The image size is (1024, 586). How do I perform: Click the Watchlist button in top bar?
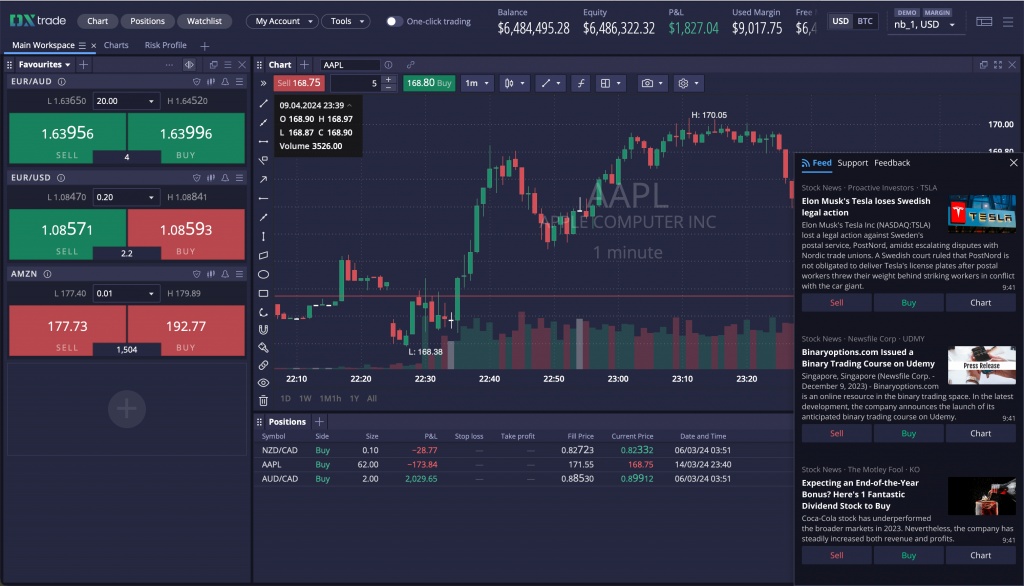click(x=204, y=21)
